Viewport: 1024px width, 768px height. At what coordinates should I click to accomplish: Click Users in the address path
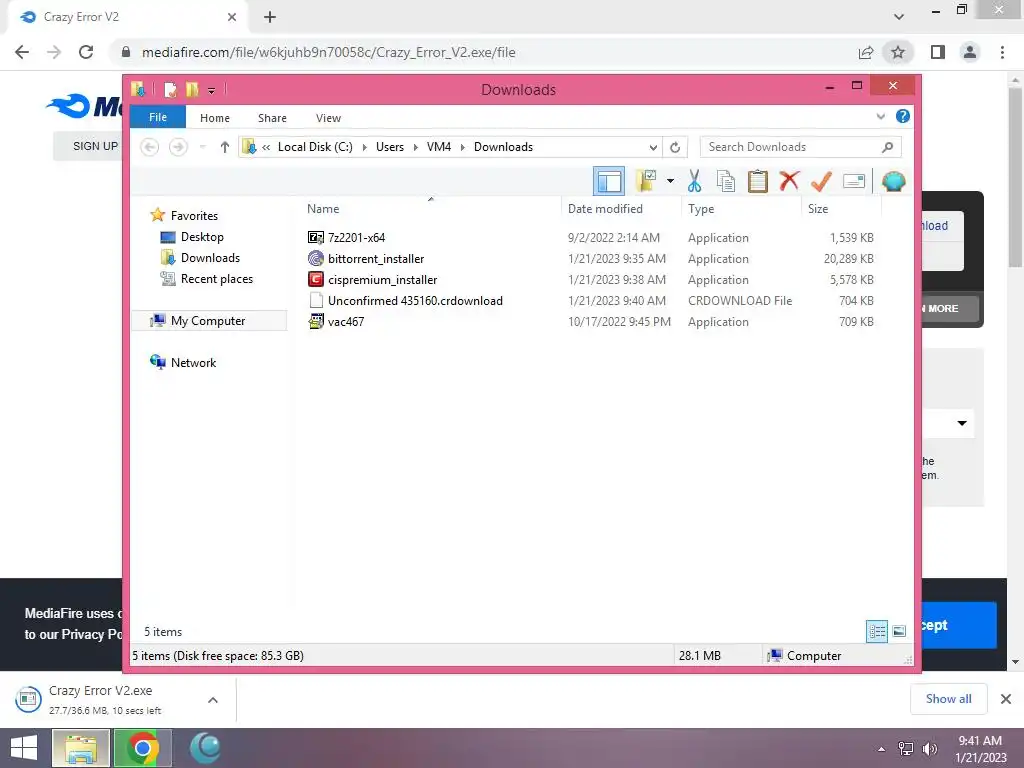[390, 147]
